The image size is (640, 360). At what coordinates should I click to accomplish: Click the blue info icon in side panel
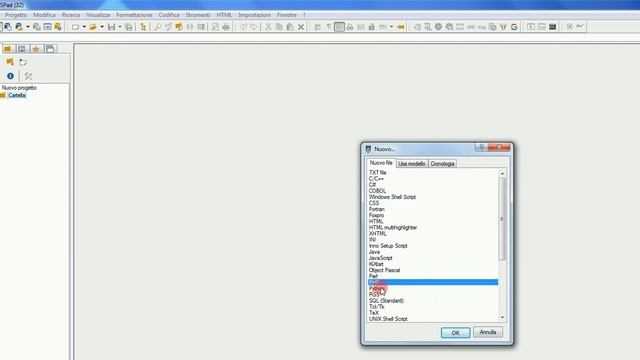point(11,76)
